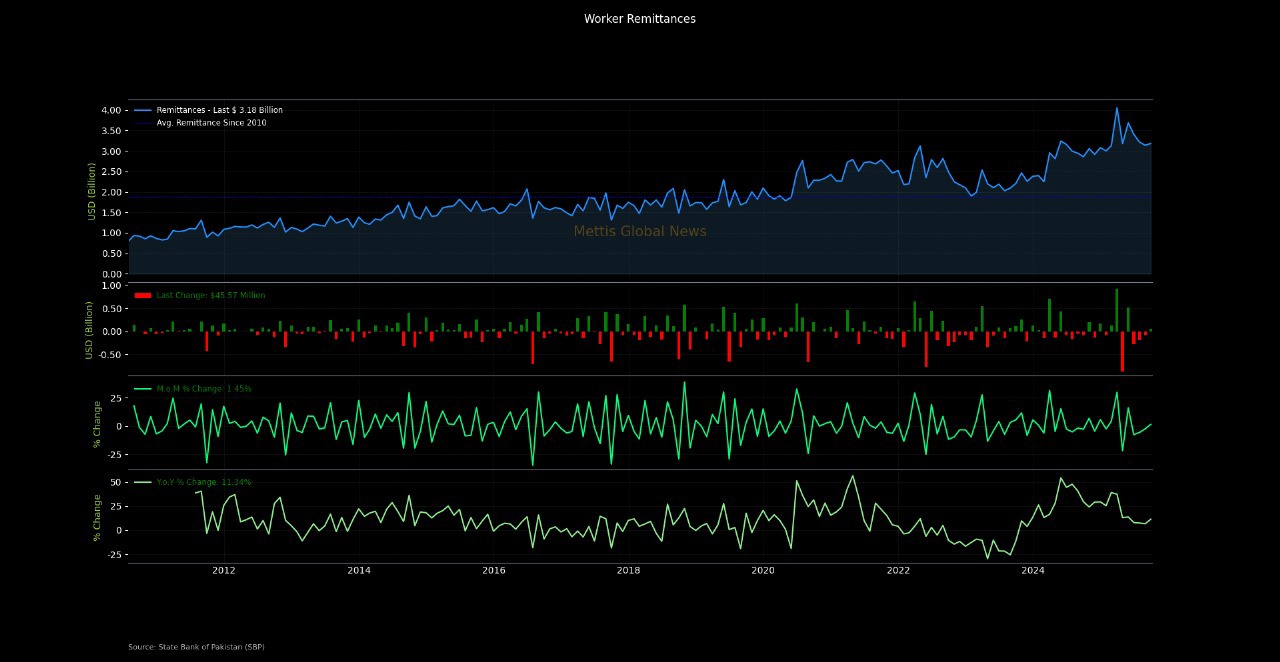Select the 2018 tick on the x-axis
This screenshot has height=662, width=1280.
tap(628, 571)
